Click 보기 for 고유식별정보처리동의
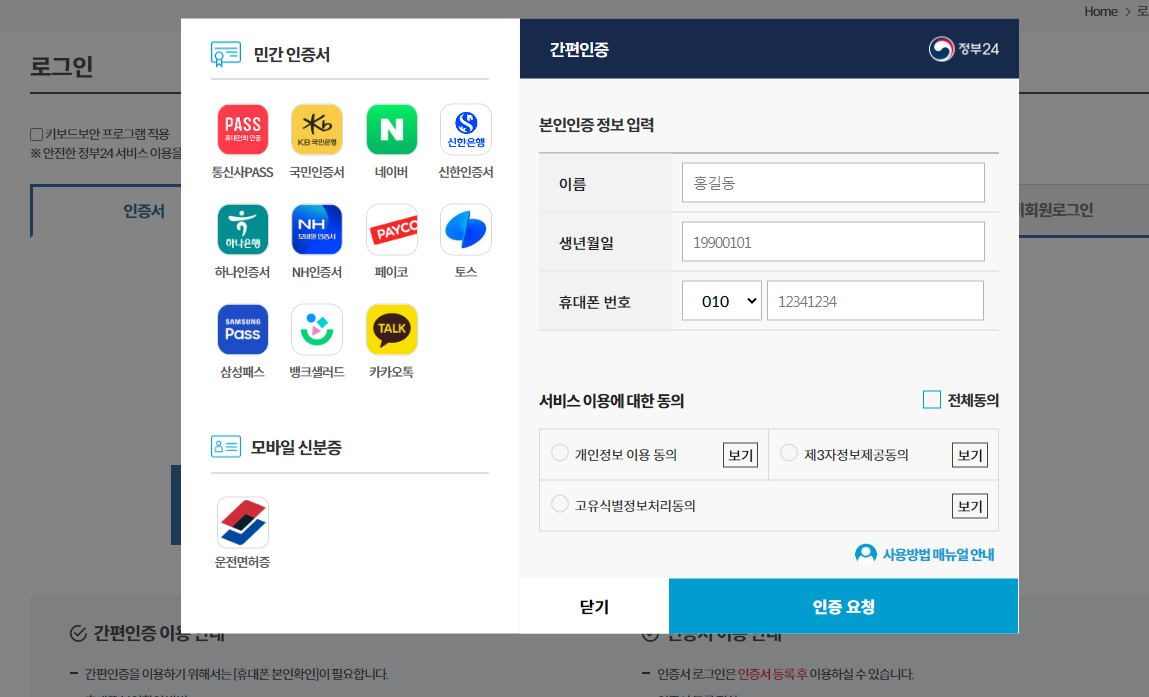Screen dimensions: 1149x697 pos(969,506)
